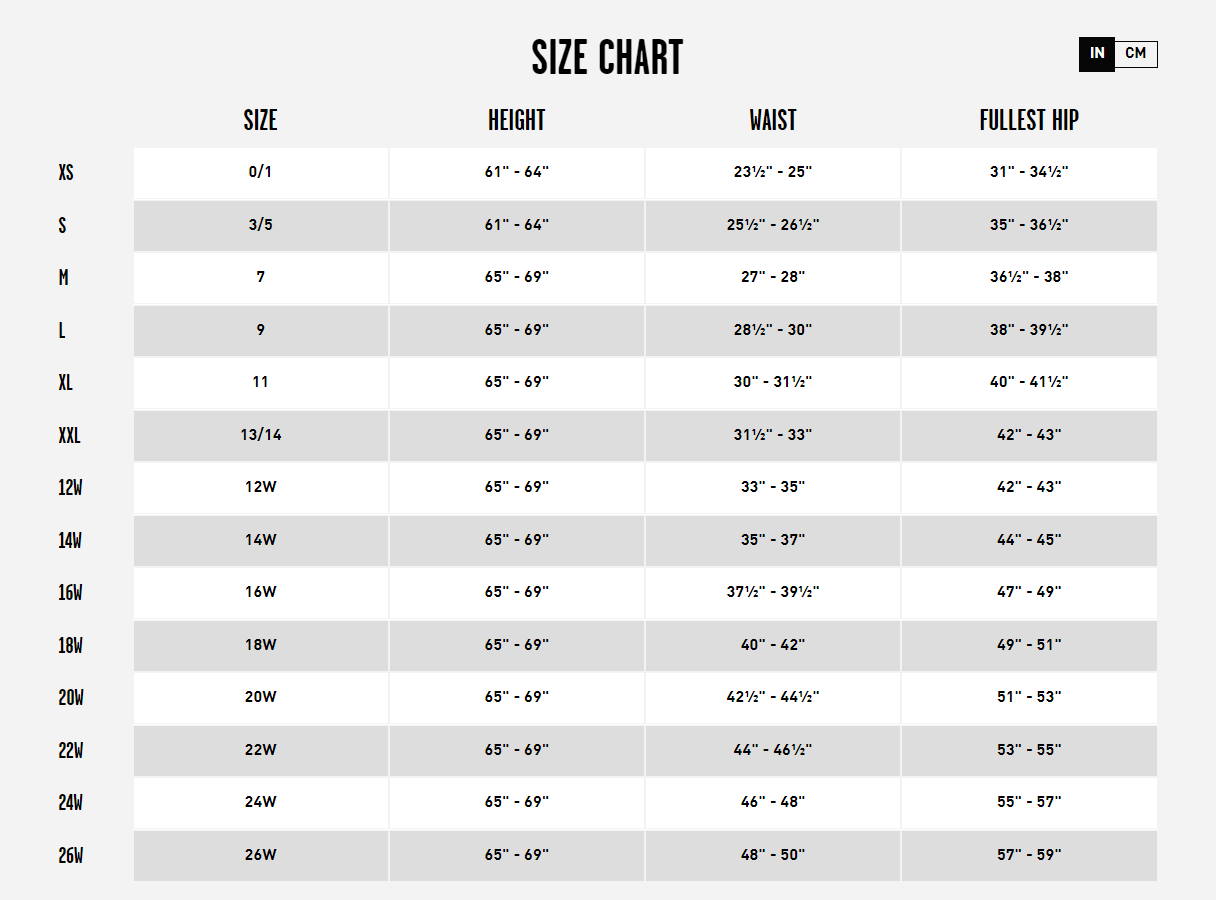Viewport: 1216px width, 900px height.
Task: Select the S row hip 35" - 36½"
Action: 1029,226
